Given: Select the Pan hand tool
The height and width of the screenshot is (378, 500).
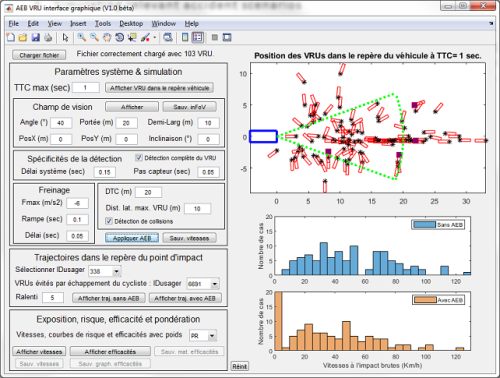Looking at the screenshot, I should pos(107,37).
